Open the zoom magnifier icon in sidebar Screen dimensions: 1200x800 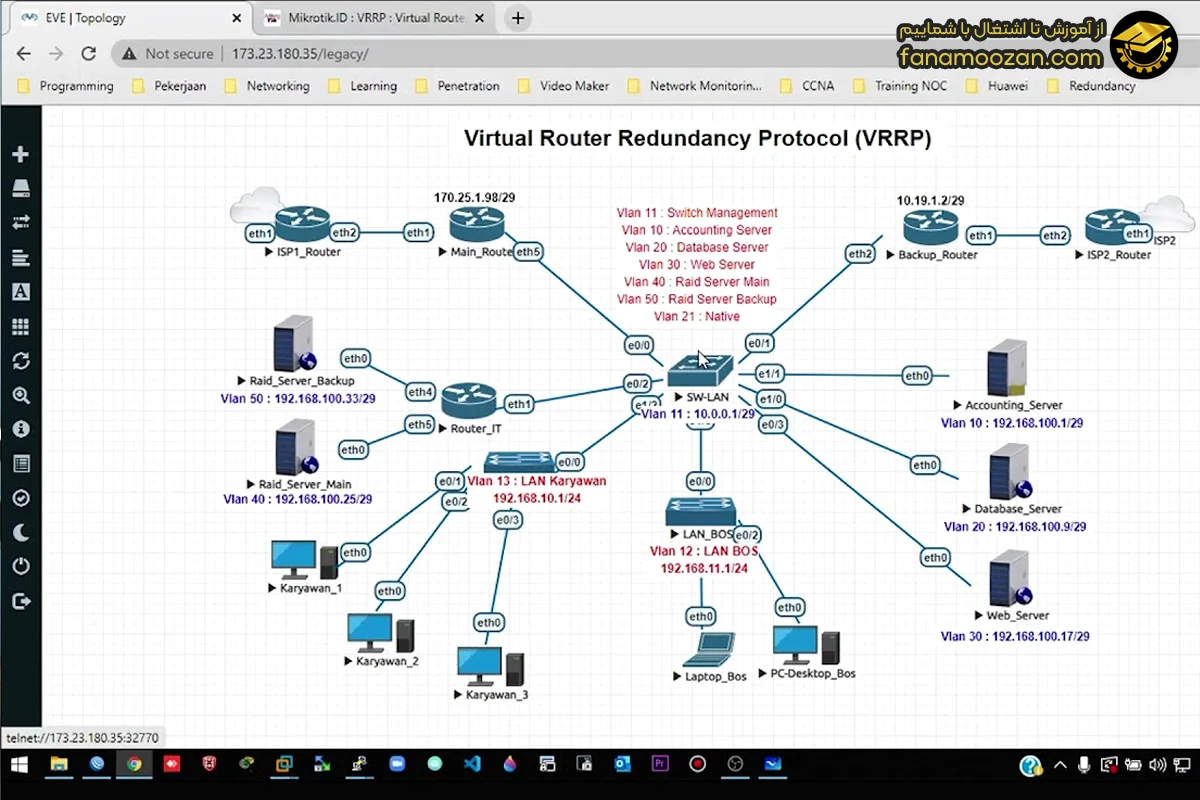pyautogui.click(x=20, y=395)
